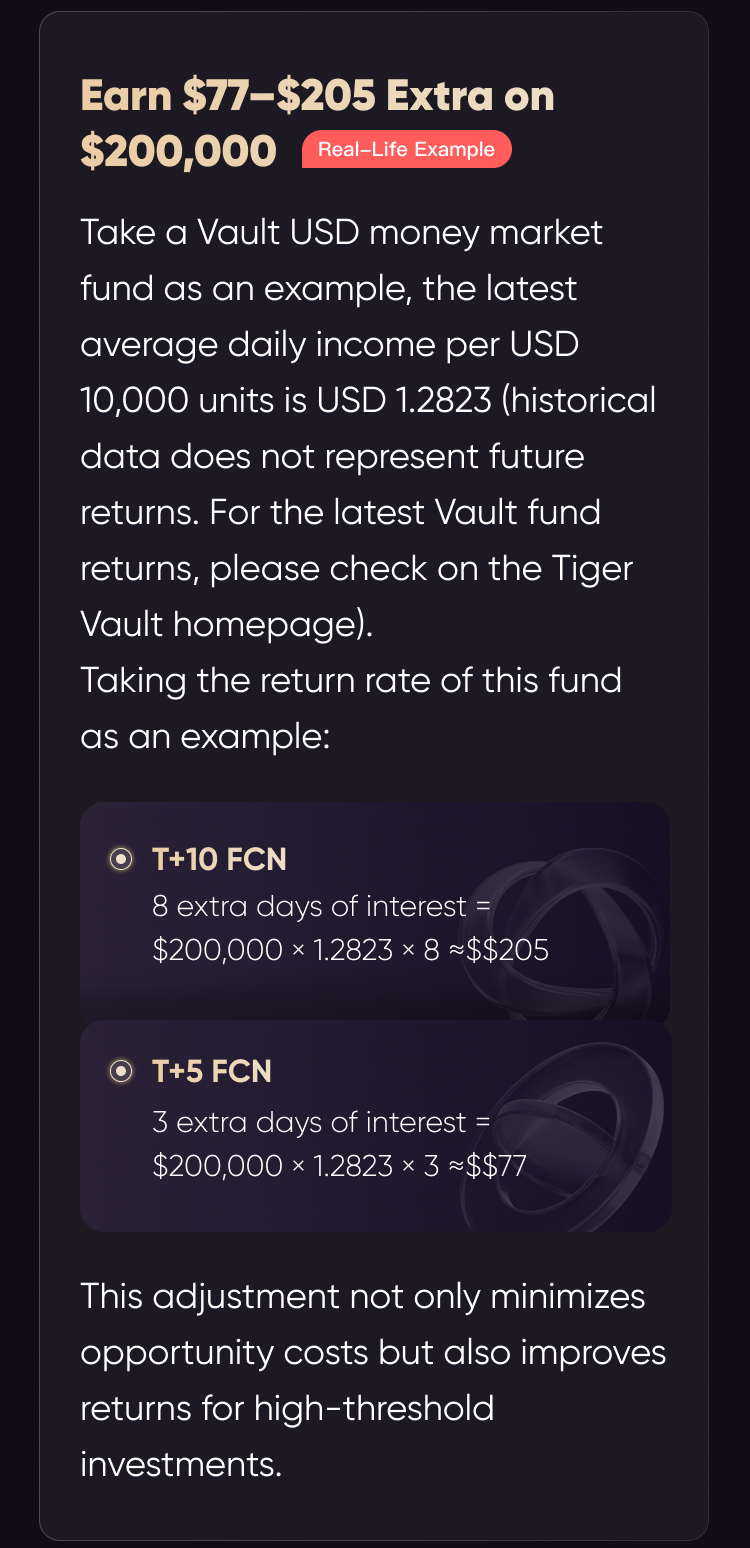
Task: Click the large $200,000 amount in heading
Action: (x=178, y=150)
